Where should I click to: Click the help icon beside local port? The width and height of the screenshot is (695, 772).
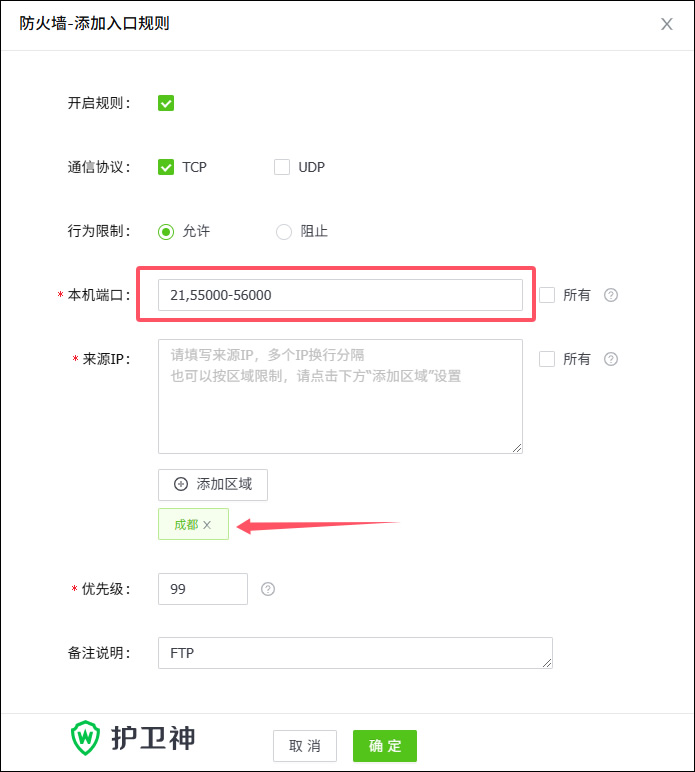[611, 295]
